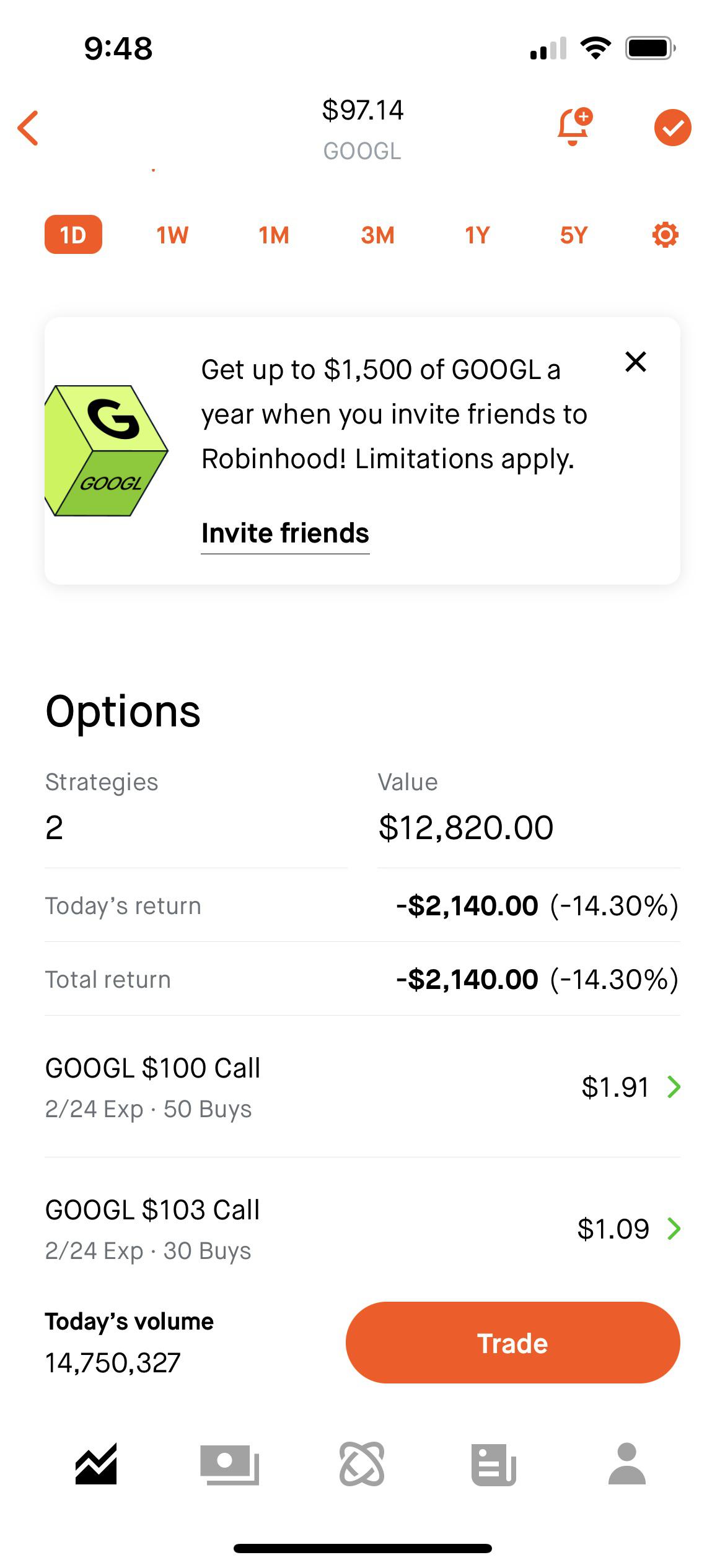Viewport: 725px width, 1568px height.
Task: Expand the GOOGL $103 Call chevron
Action: [x=674, y=1229]
